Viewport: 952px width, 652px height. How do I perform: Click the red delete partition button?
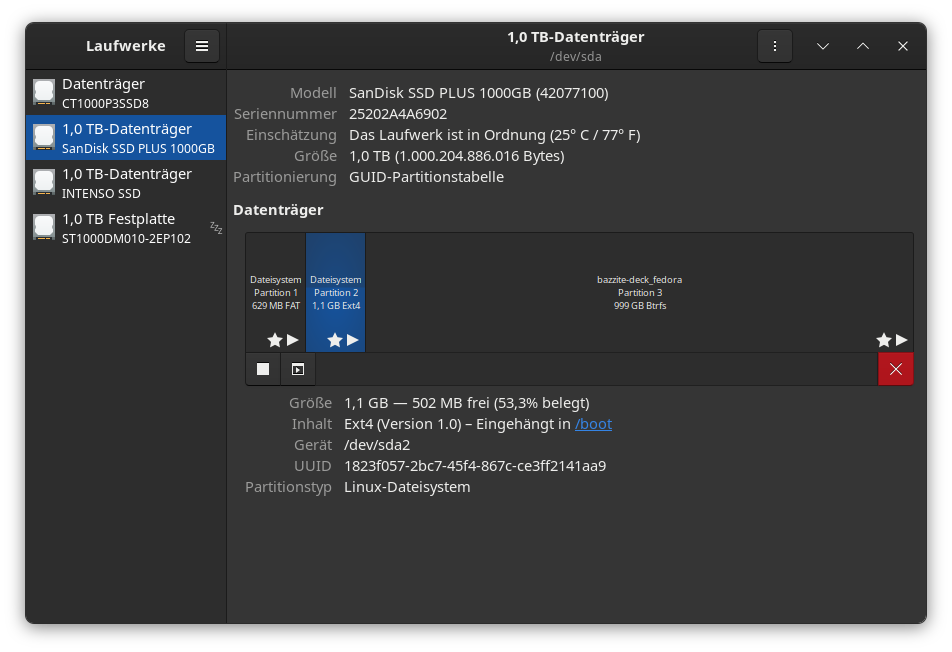tap(895, 369)
